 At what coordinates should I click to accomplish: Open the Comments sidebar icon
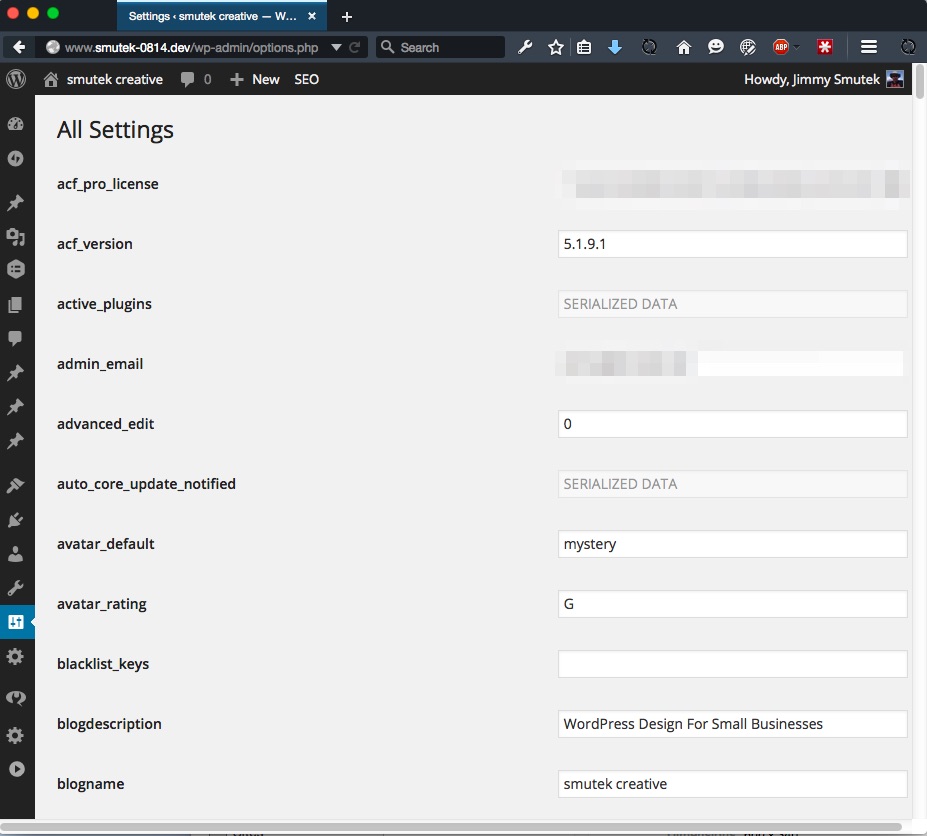[x=16, y=338]
